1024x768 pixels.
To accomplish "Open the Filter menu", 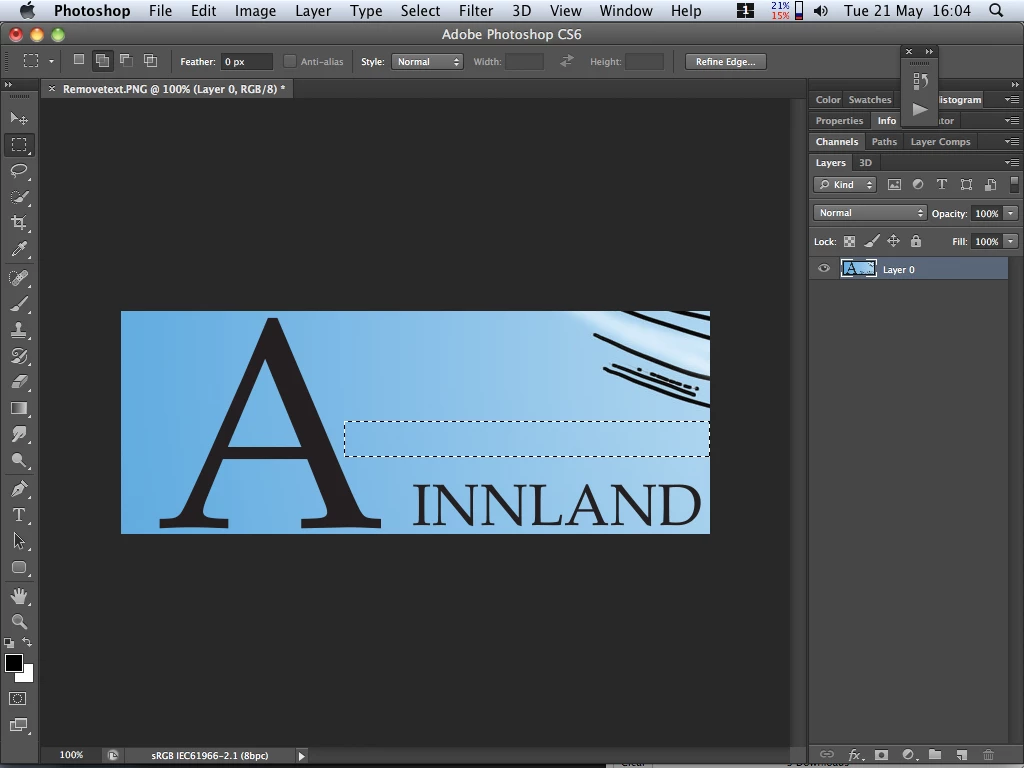I will tap(475, 10).
